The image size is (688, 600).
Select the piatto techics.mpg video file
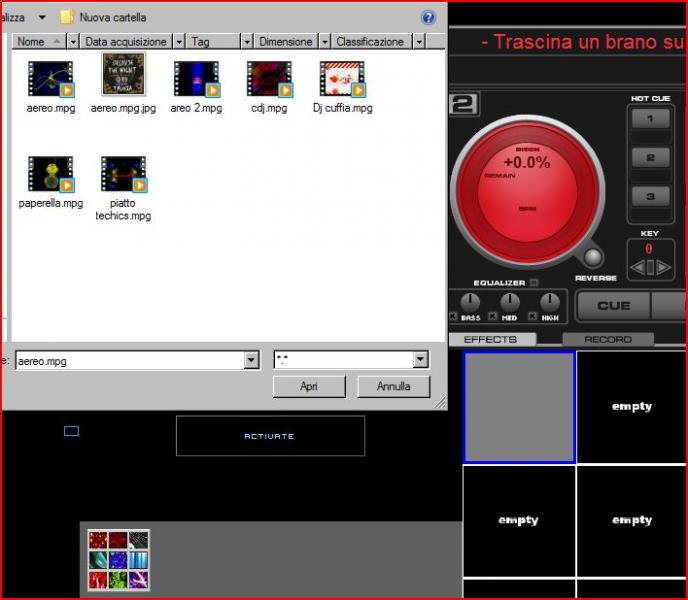pos(123,174)
